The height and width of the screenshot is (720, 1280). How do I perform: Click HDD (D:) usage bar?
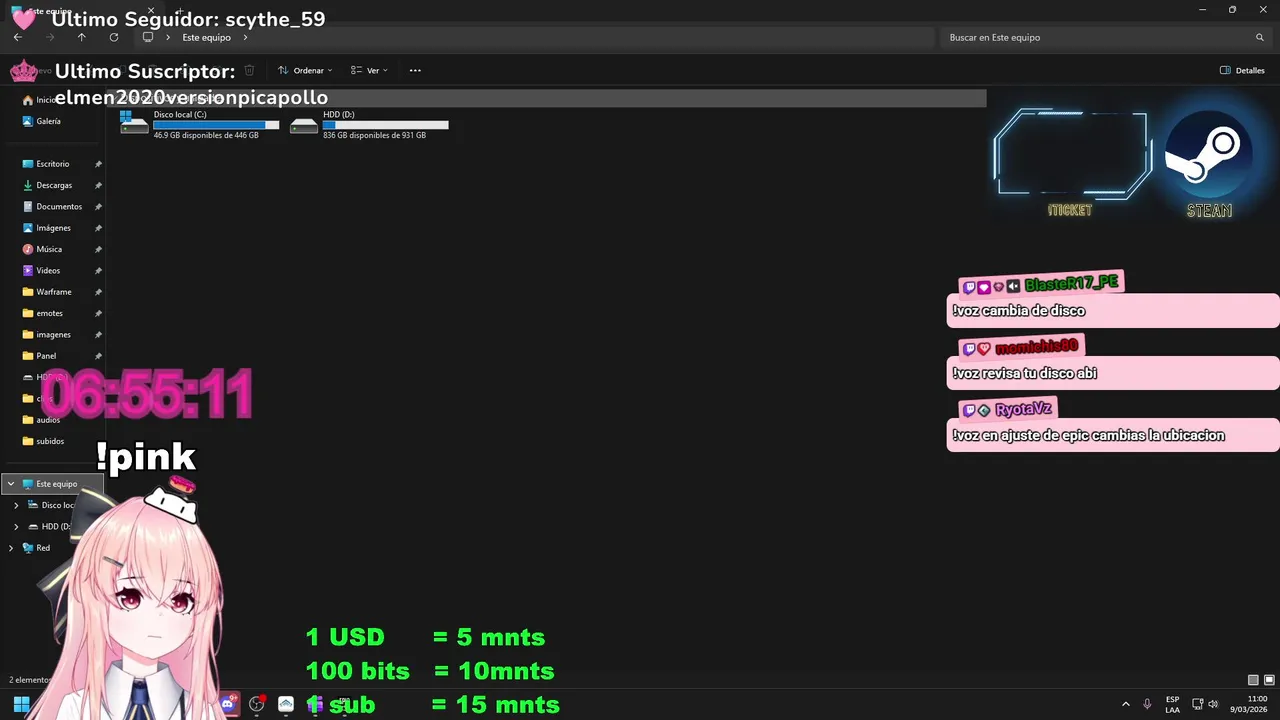click(x=386, y=125)
